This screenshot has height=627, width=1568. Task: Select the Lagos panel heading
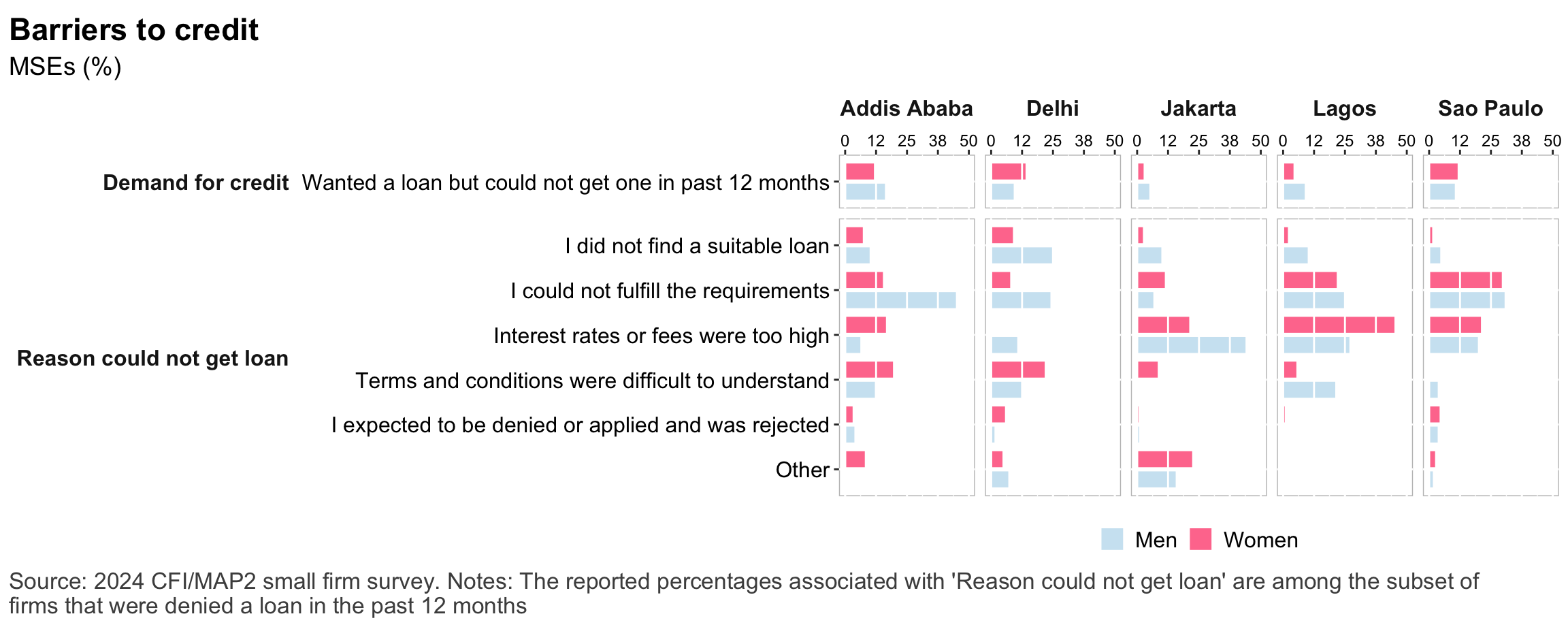click(x=1344, y=108)
